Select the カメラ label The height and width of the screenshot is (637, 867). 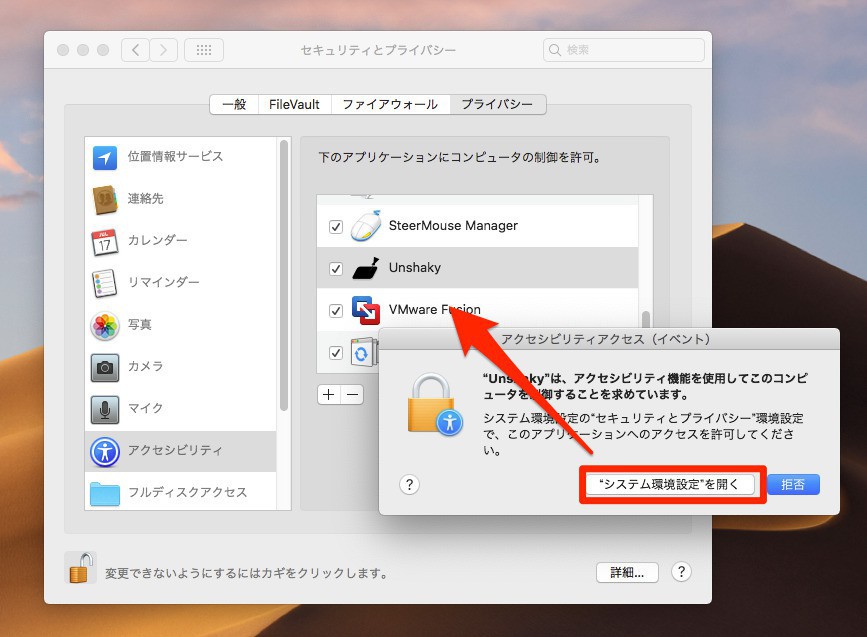pos(145,367)
